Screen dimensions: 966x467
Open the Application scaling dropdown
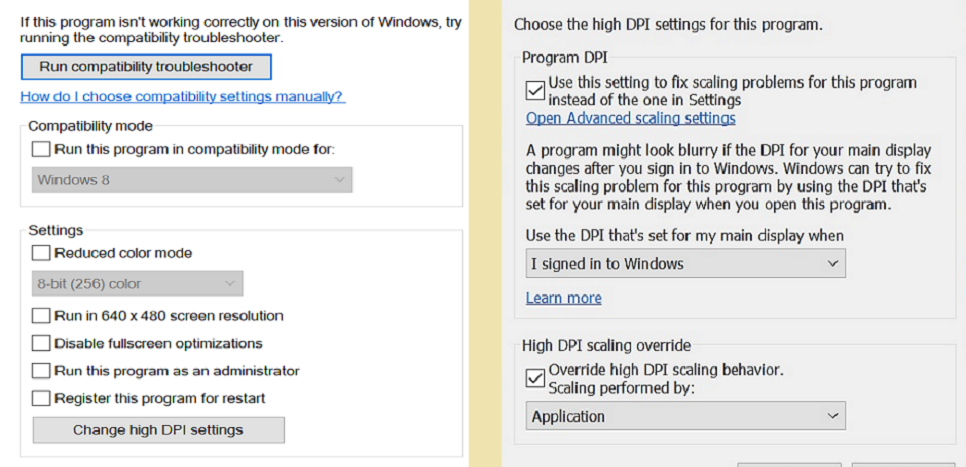685,416
